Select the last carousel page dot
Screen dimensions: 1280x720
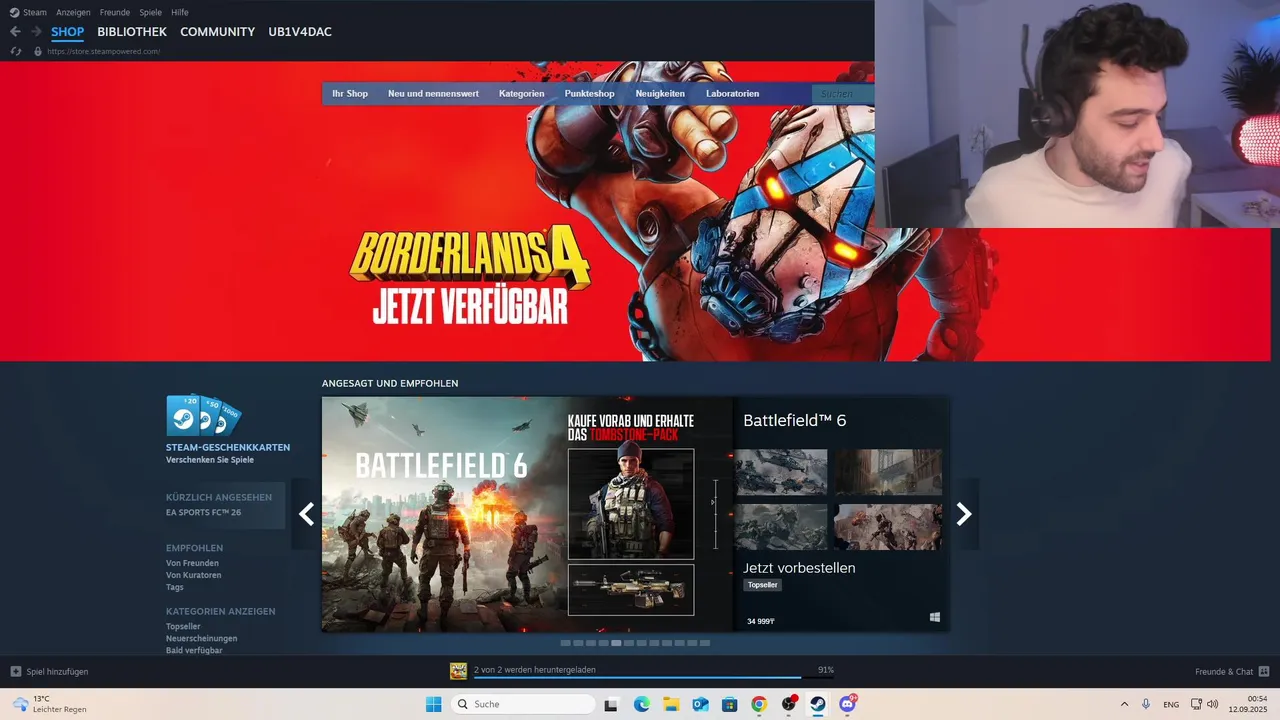tap(705, 643)
